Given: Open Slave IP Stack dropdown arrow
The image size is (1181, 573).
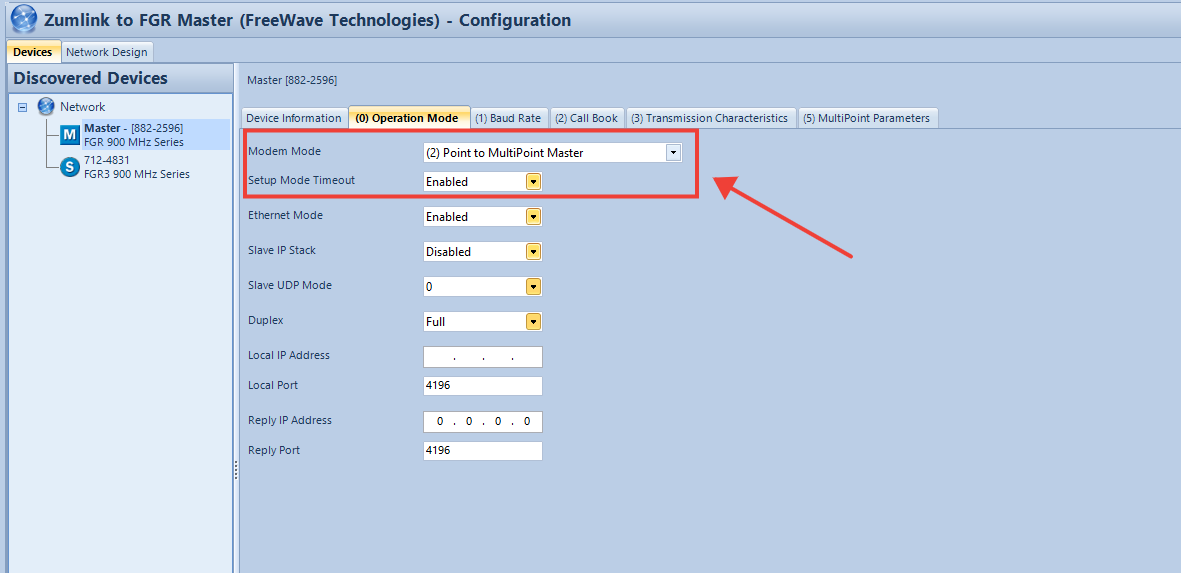Looking at the screenshot, I should click(x=533, y=251).
